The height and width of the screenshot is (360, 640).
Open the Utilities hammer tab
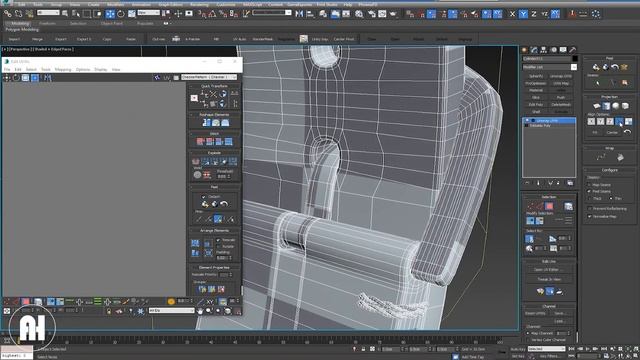click(572, 50)
